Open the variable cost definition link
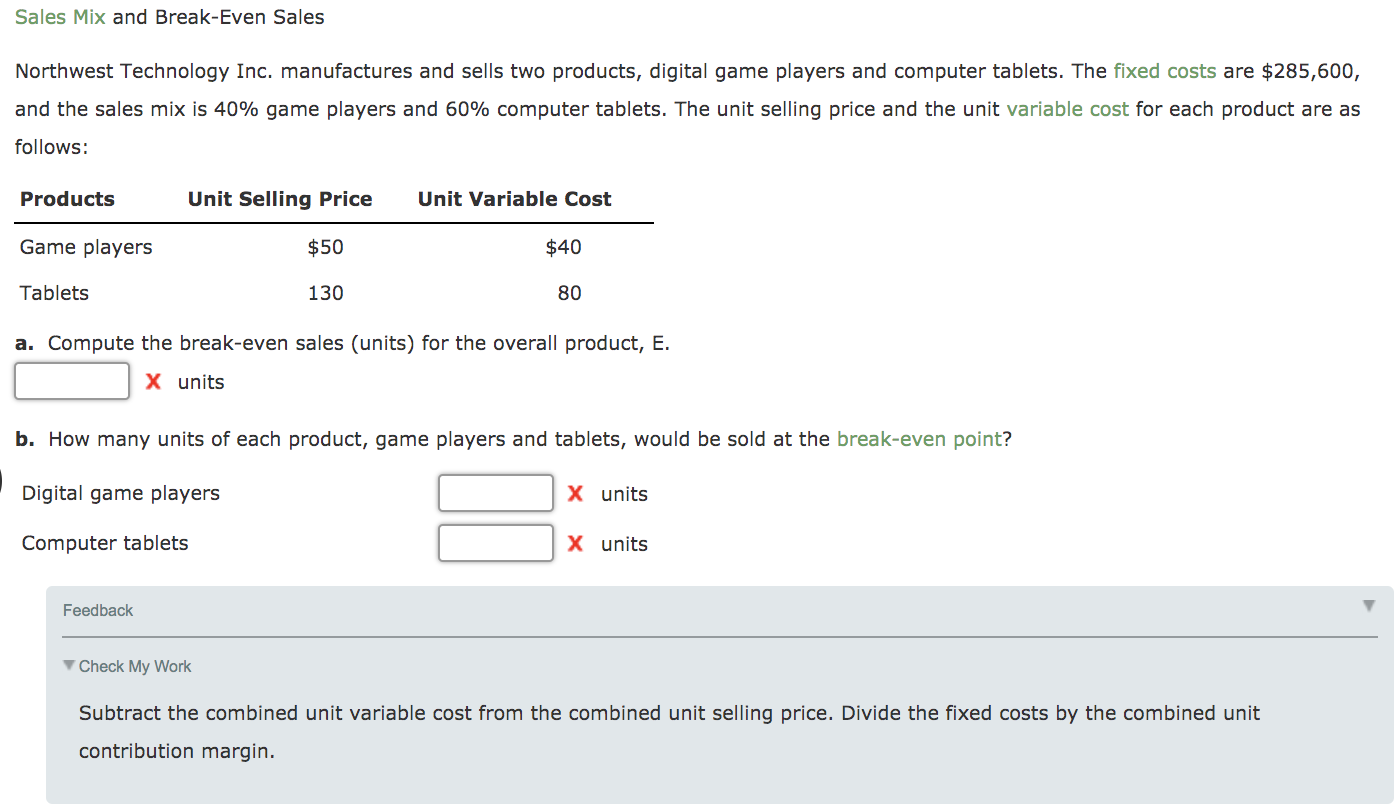The height and width of the screenshot is (810, 1394). (1067, 109)
